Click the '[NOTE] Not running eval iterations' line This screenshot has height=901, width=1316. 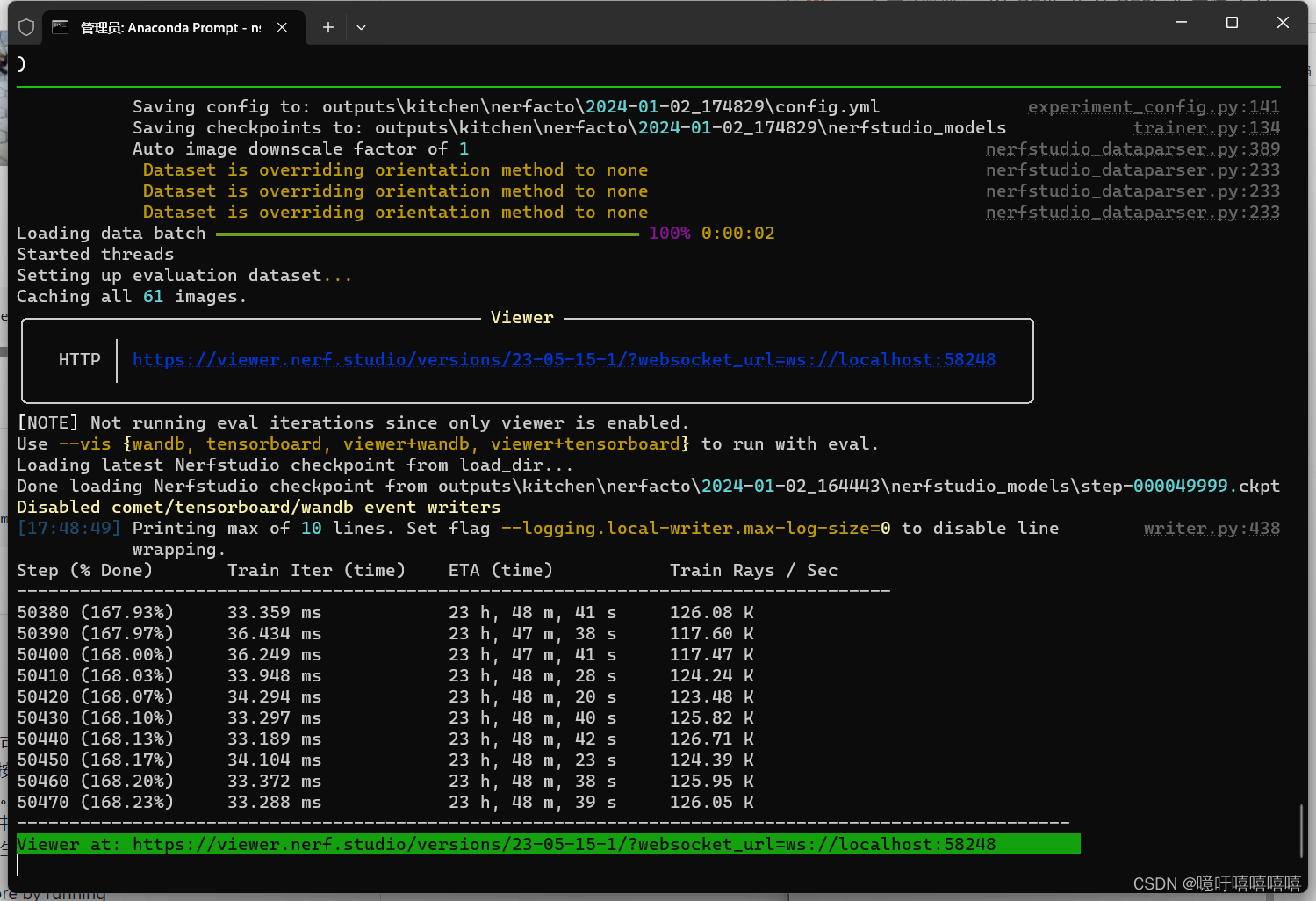pyautogui.click(x=353, y=422)
